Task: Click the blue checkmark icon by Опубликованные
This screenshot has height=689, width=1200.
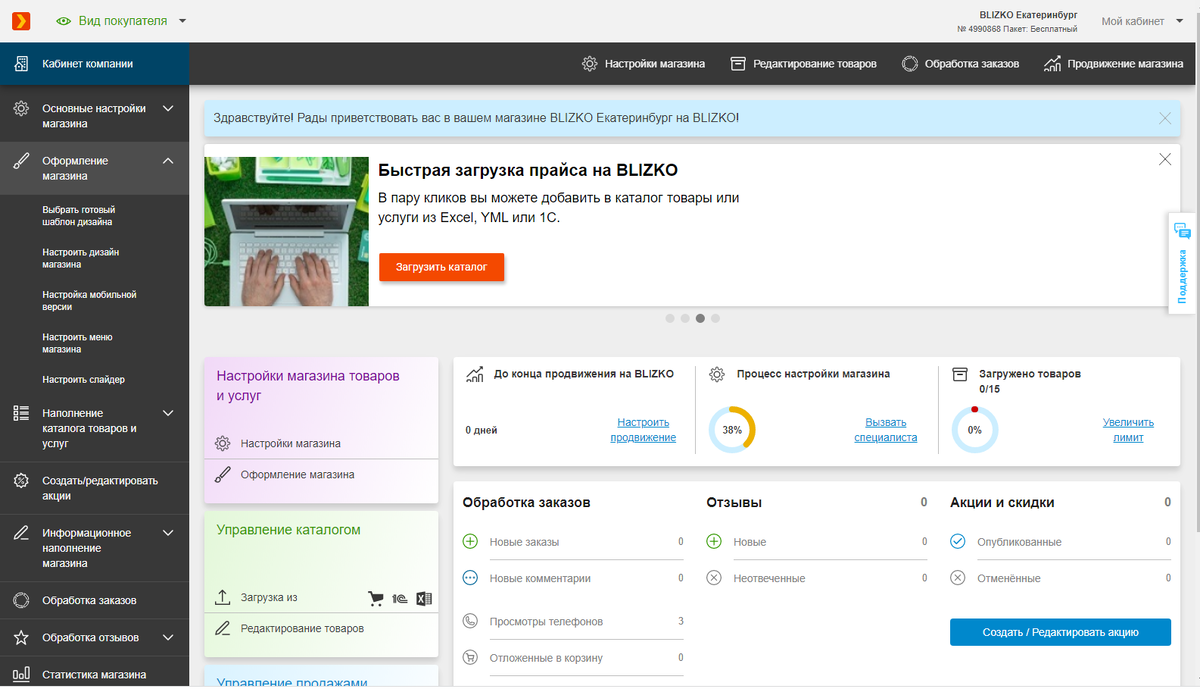Action: pos(957,541)
